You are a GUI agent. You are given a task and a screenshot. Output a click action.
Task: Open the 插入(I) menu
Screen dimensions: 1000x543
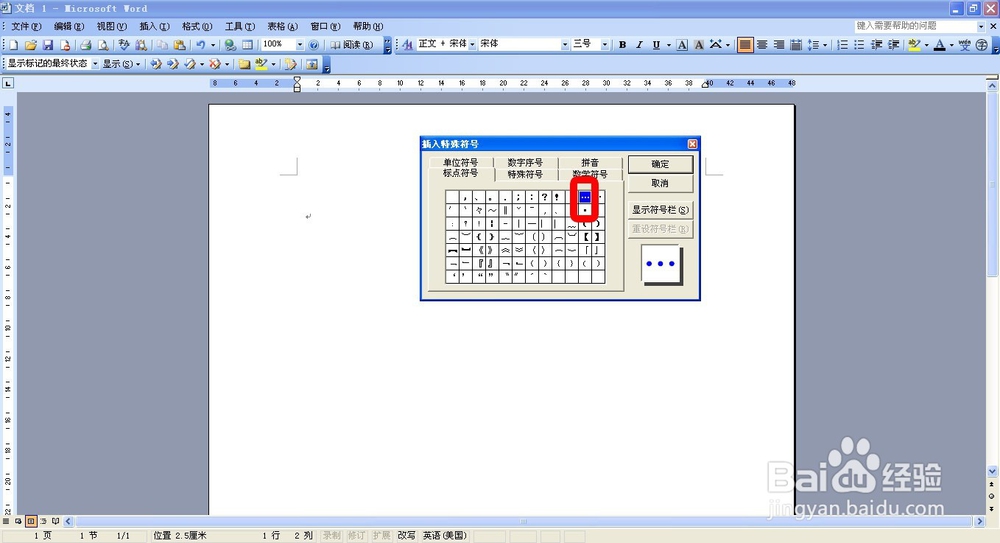coord(154,26)
